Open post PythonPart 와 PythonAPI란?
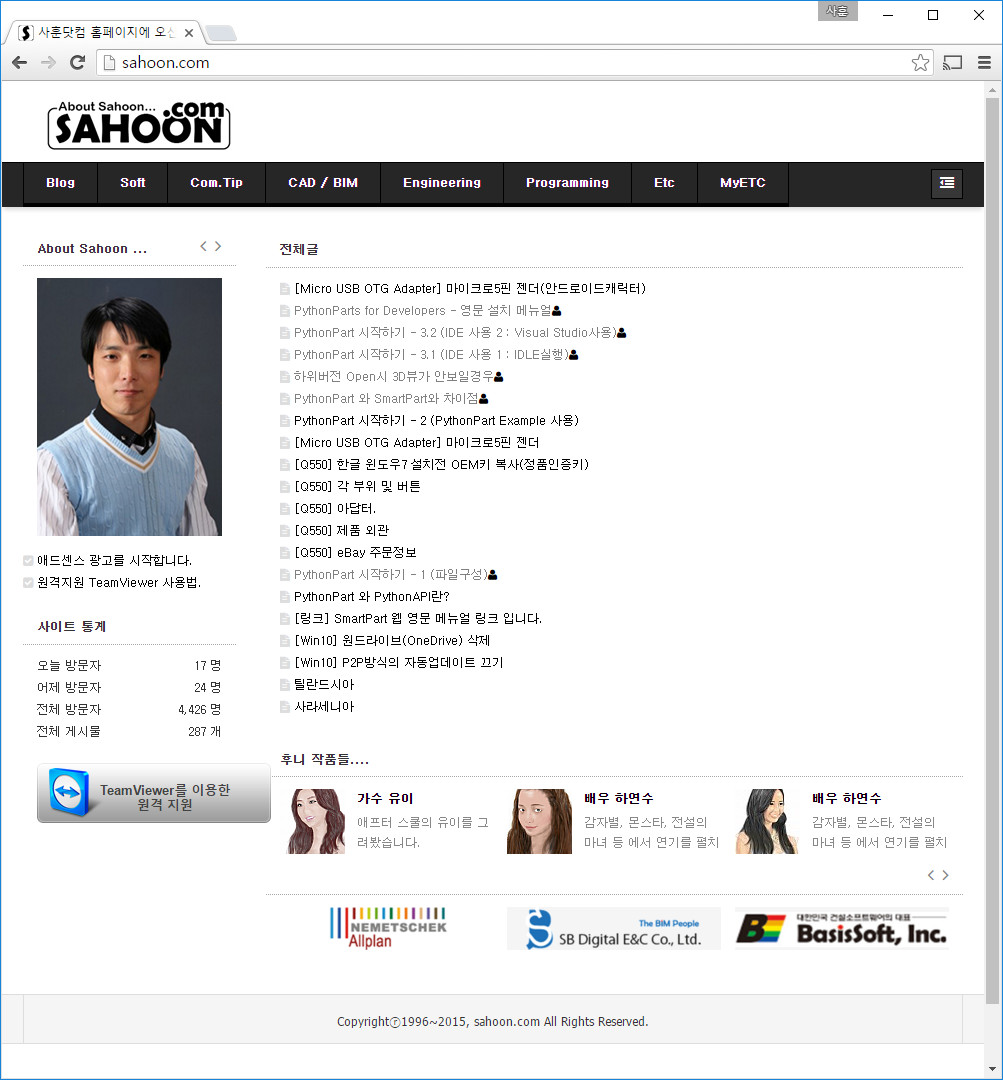The image size is (1003, 1080). [x=371, y=596]
